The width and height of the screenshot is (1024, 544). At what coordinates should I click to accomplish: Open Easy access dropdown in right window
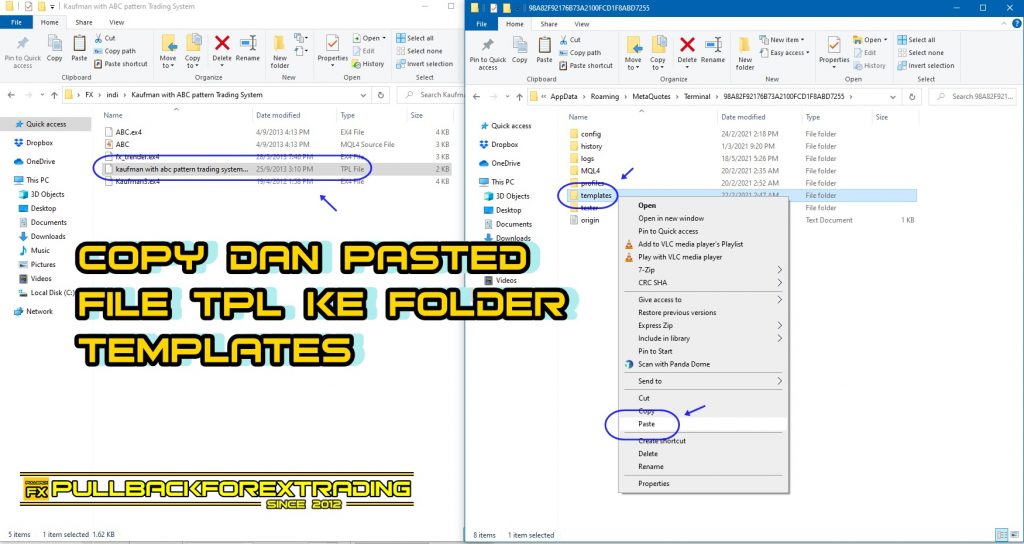(785, 53)
